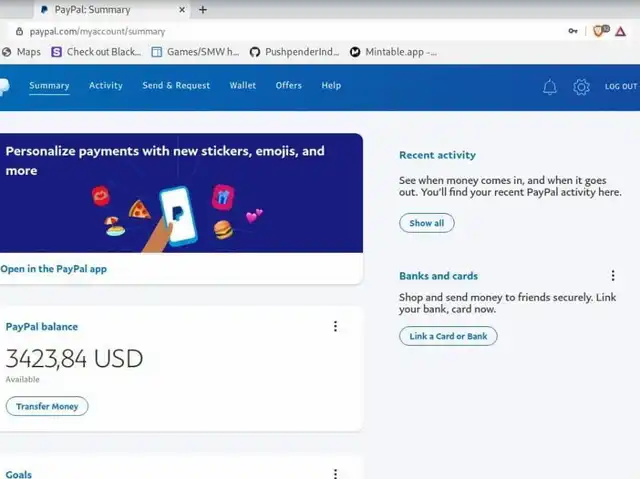Open account settings gear icon
The width and height of the screenshot is (640, 479).
point(581,87)
